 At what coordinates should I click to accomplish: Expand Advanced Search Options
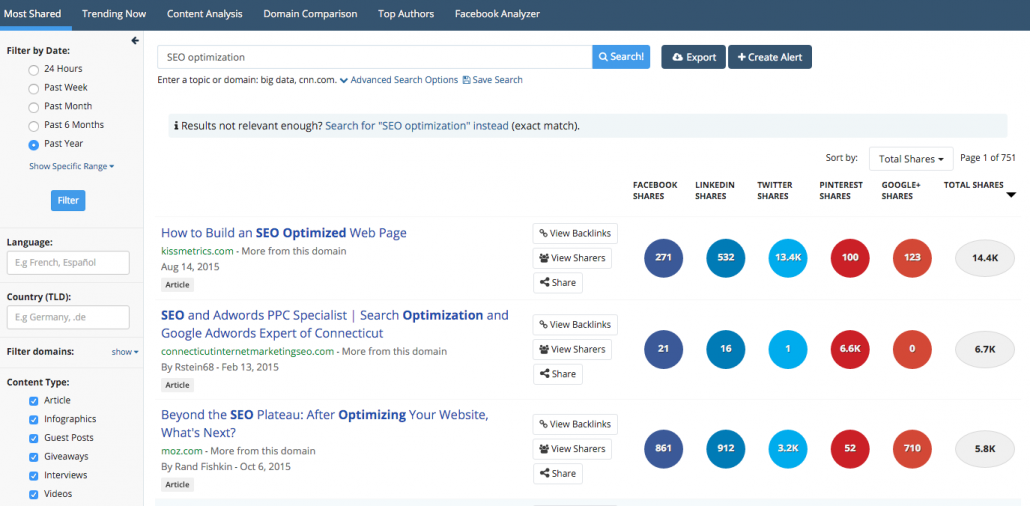(x=399, y=80)
